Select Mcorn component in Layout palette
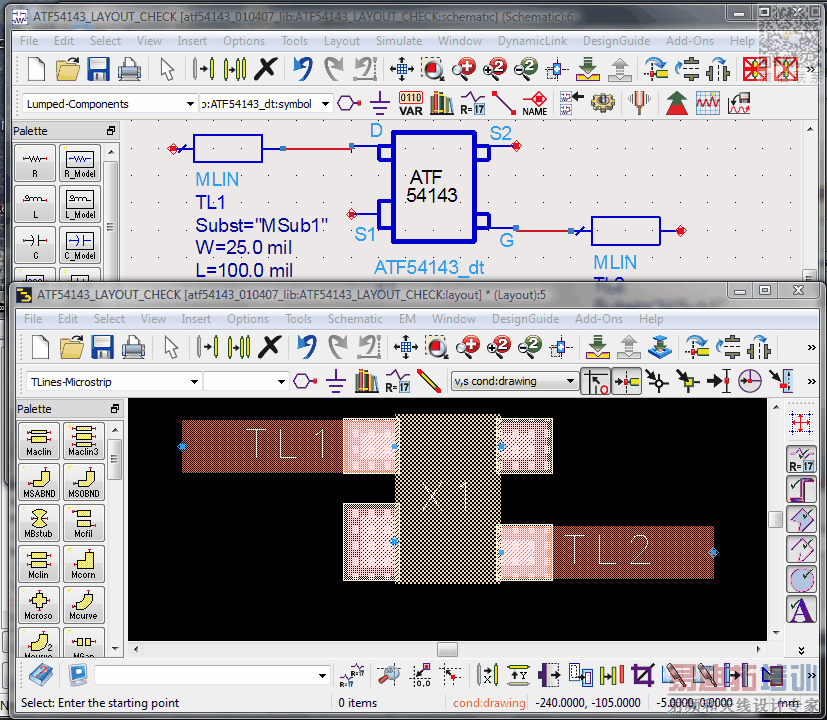 click(83, 564)
